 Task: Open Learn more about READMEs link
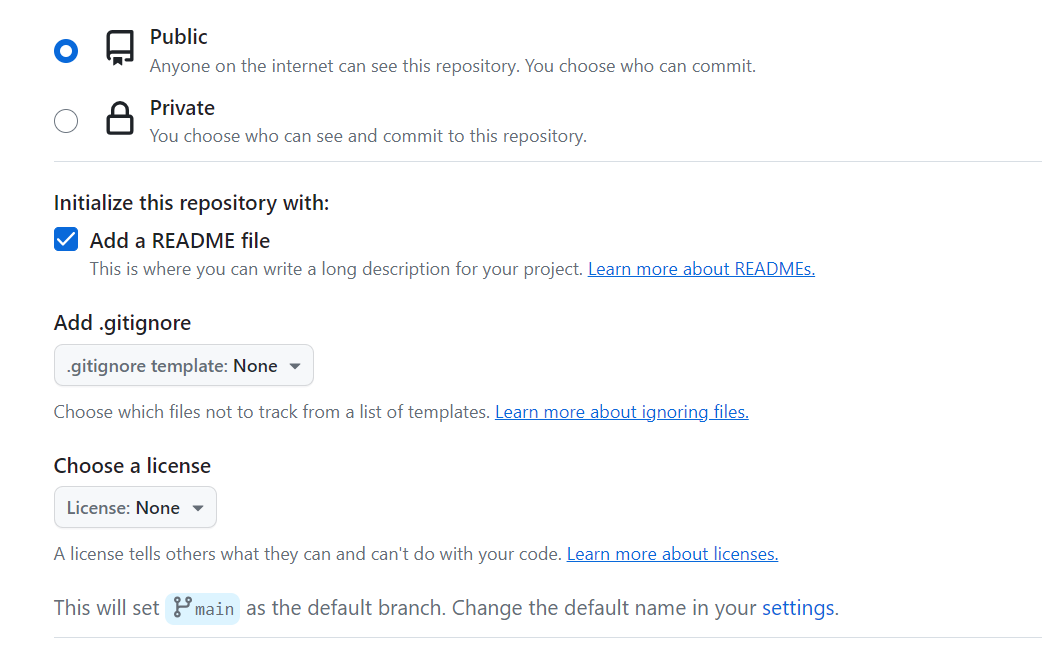point(701,269)
